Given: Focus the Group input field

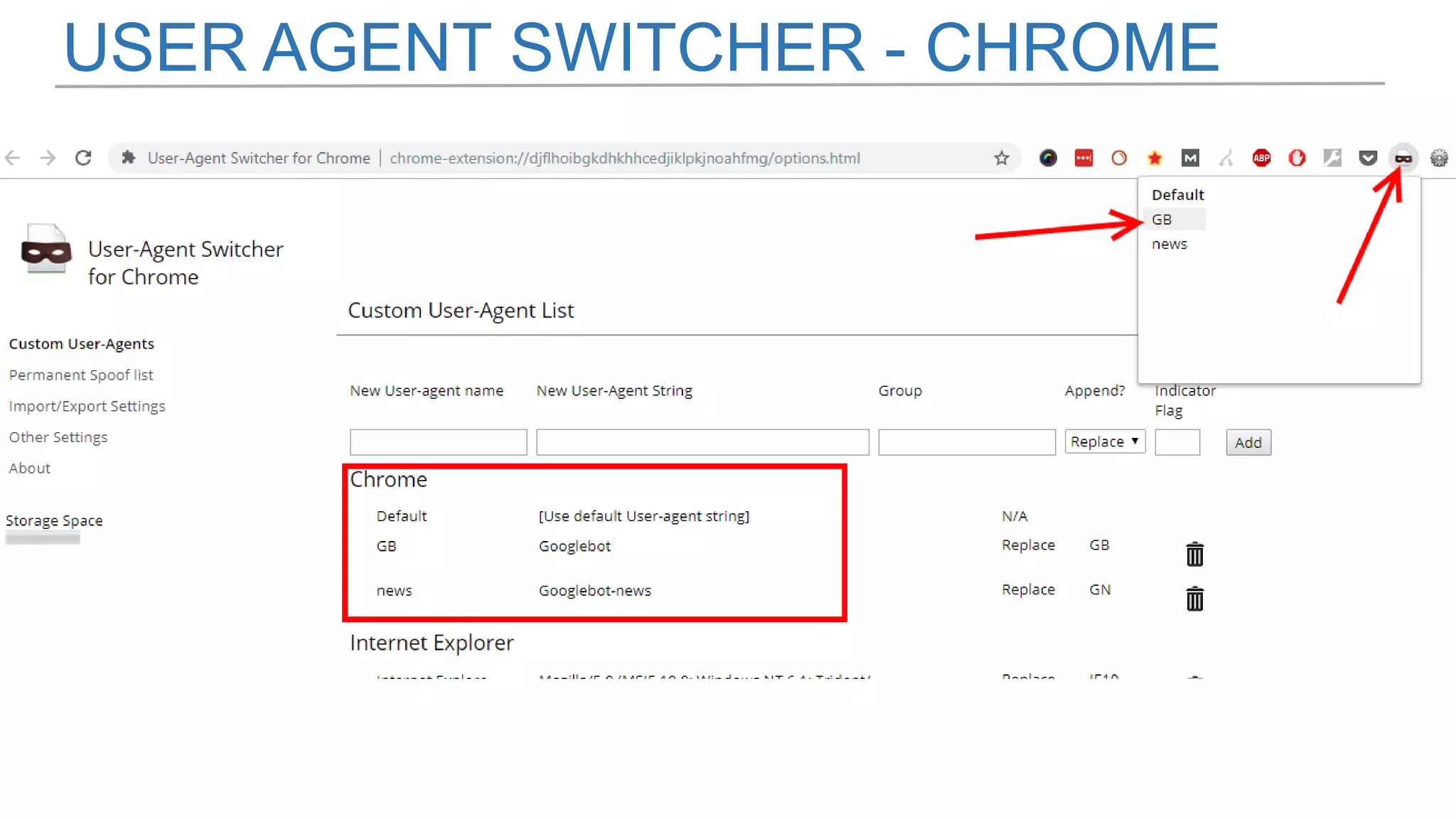Looking at the screenshot, I should [x=967, y=442].
